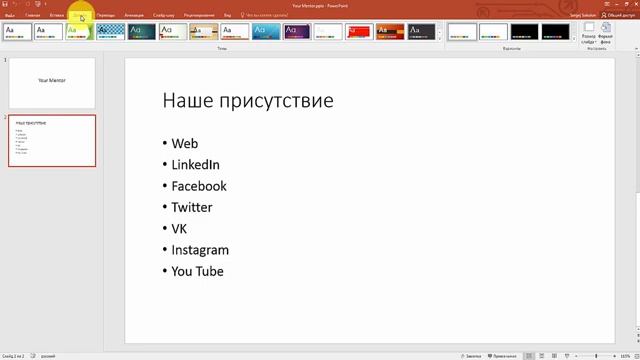Apply the dark gray theme thumbnail

(x=421, y=32)
